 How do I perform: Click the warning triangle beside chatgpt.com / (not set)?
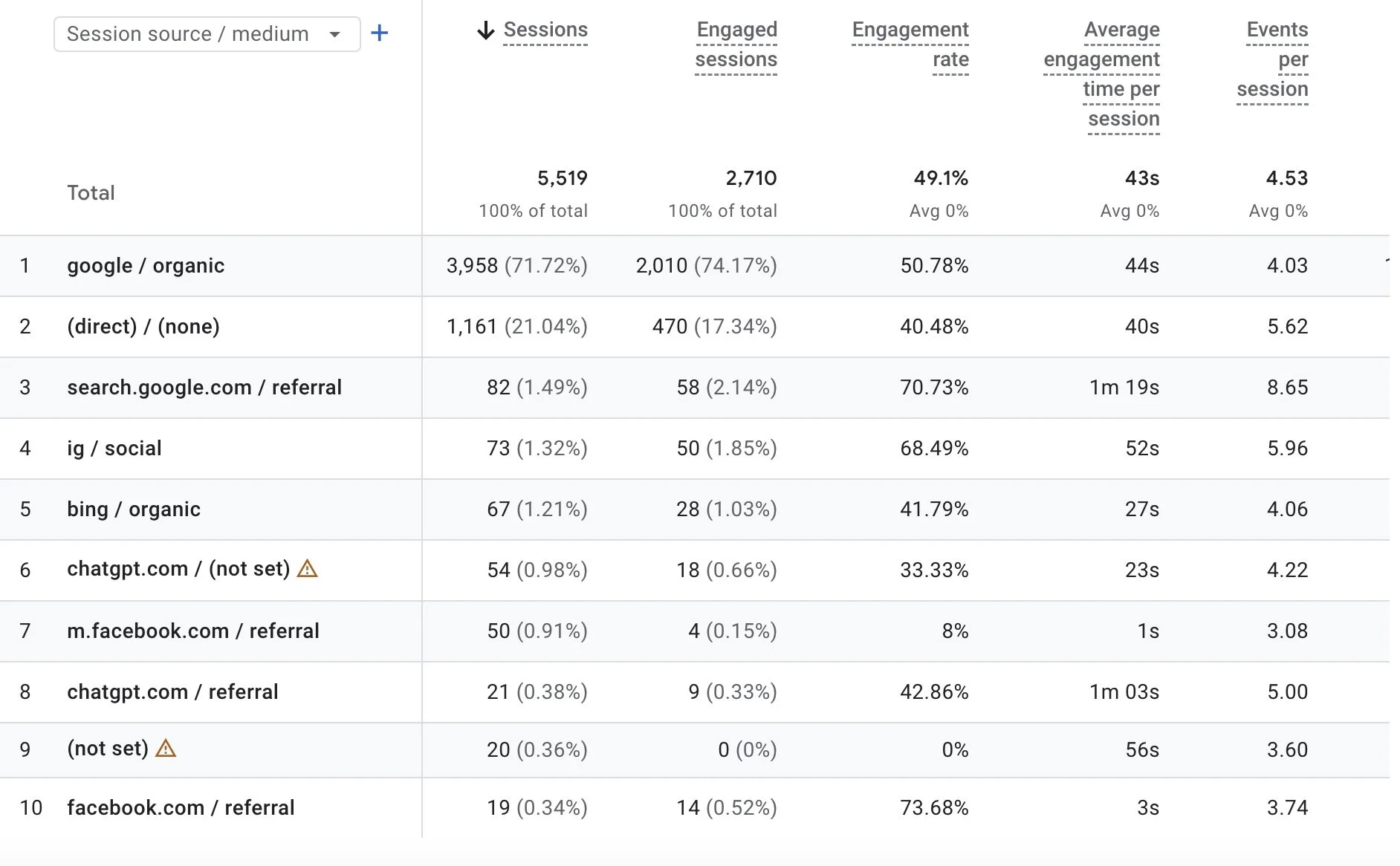309,569
